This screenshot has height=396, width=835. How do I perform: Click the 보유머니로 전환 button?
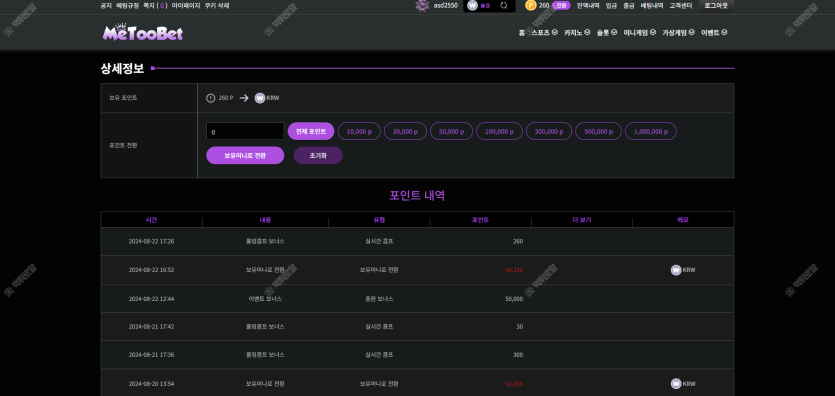(x=245, y=155)
